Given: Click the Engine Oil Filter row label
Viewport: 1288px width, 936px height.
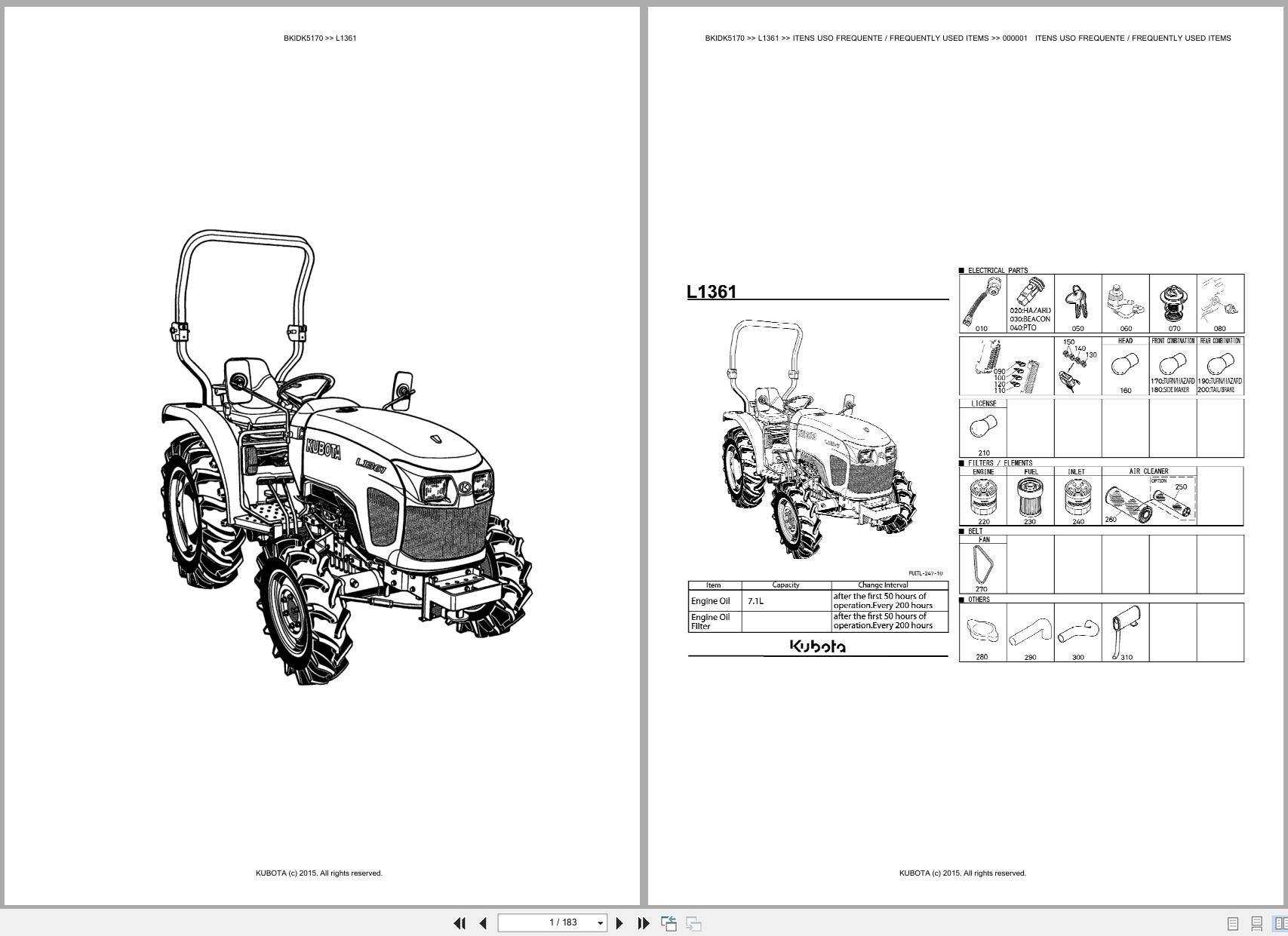Looking at the screenshot, I should 710,621.
